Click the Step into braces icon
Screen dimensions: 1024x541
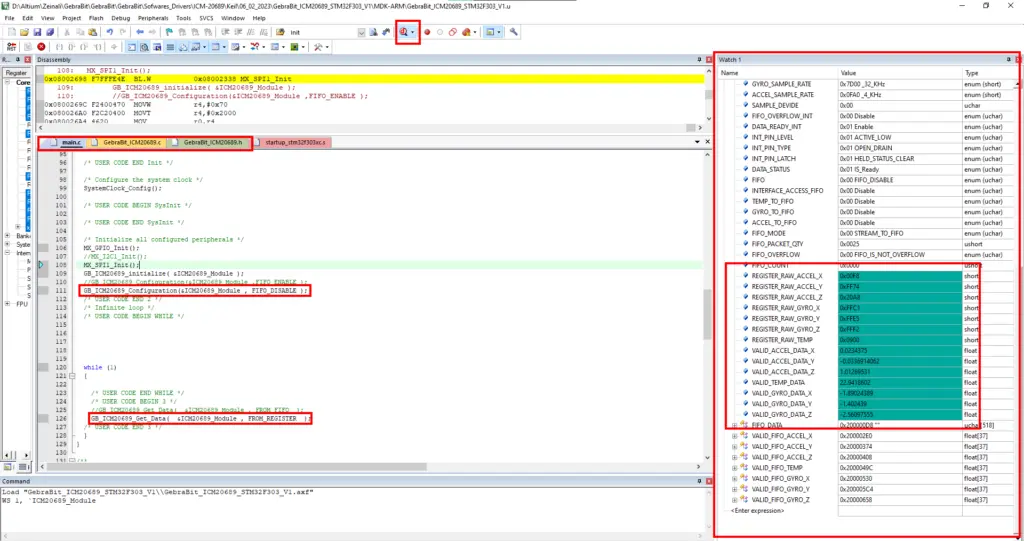point(59,47)
